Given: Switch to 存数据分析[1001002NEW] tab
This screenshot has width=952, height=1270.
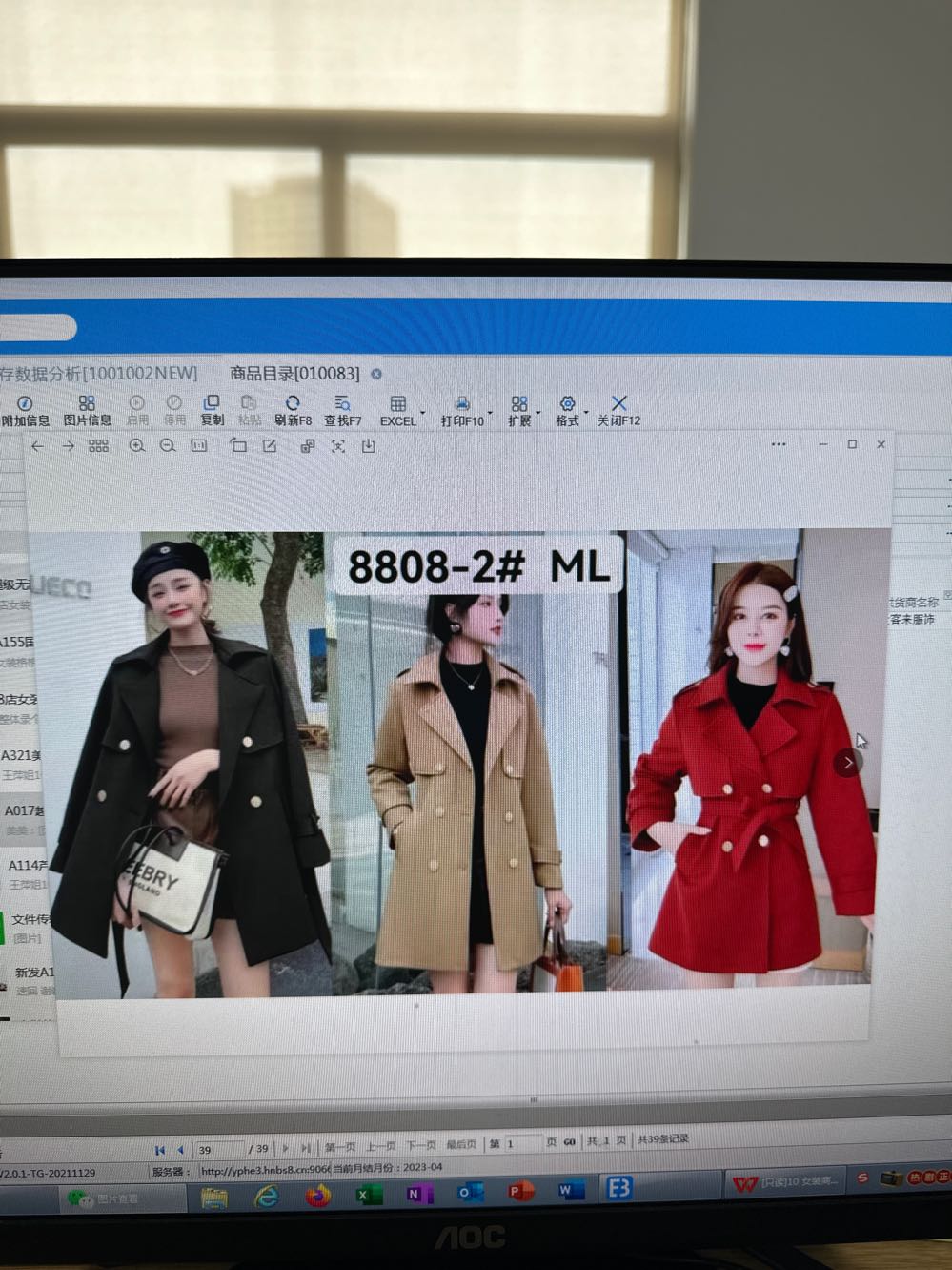Looking at the screenshot, I should [x=98, y=373].
